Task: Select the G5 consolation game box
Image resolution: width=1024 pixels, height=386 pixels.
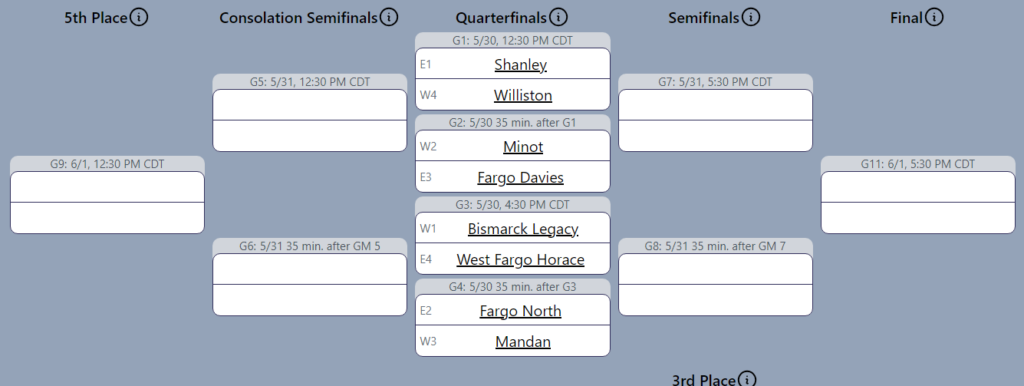Action: click(x=310, y=120)
